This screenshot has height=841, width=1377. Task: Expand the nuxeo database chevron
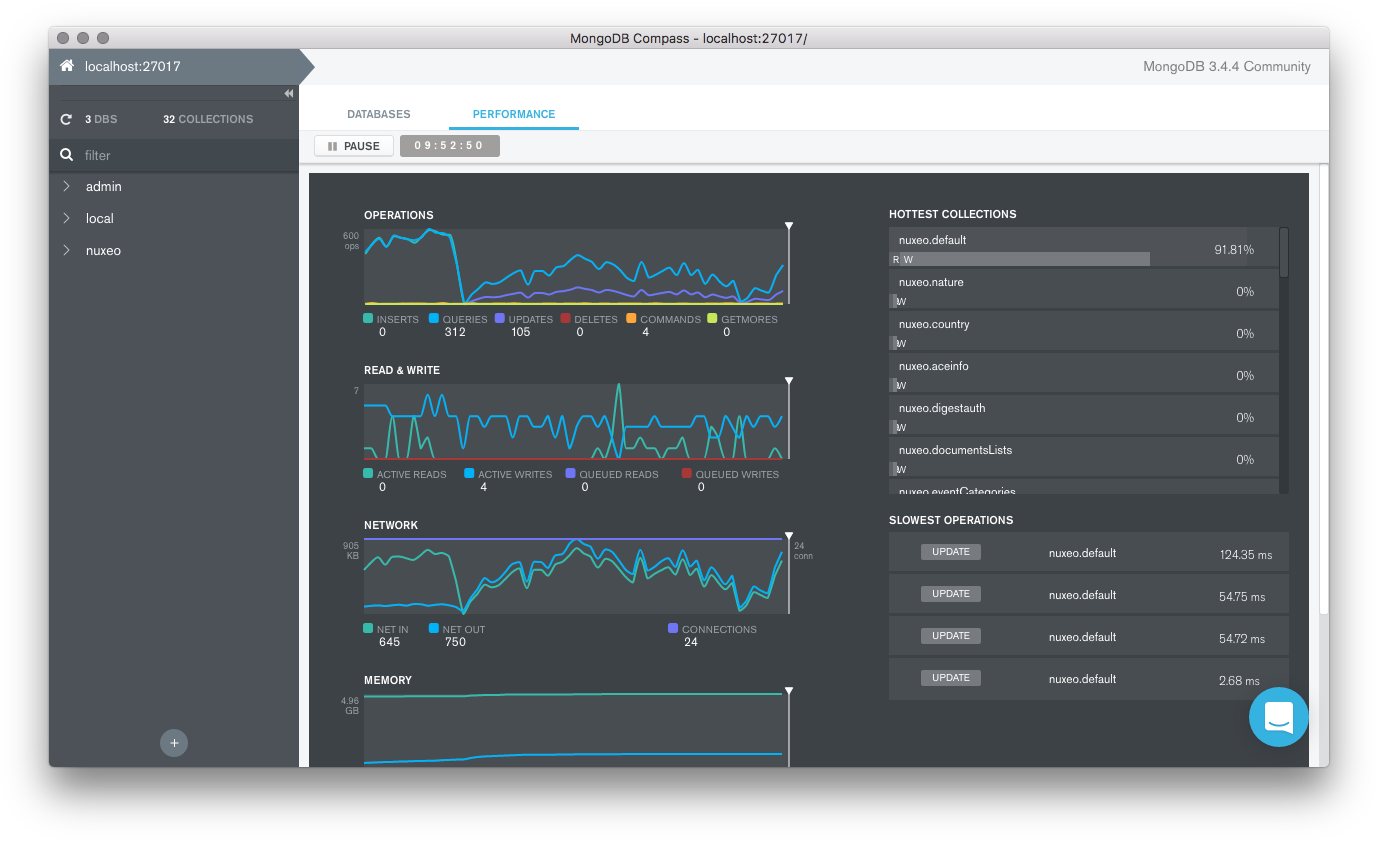67,250
